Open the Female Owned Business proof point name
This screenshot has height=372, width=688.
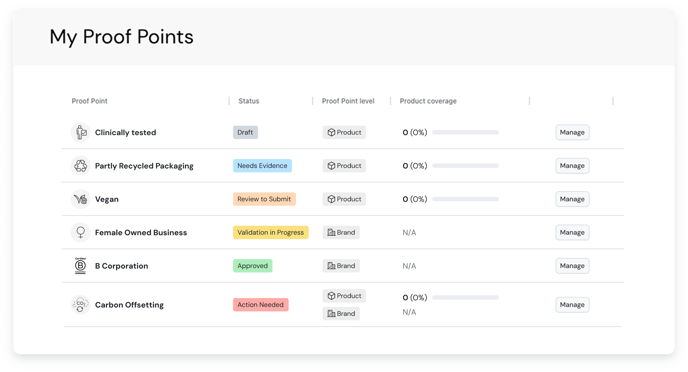[141, 232]
